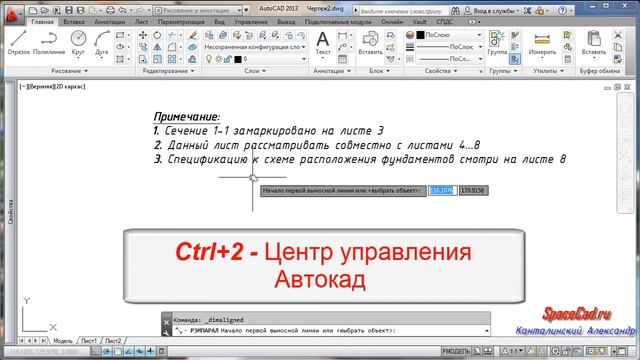Click the Вставить block insert icon
Image resolution: width=640 pixels, height=360 pixels.
pos(370,42)
